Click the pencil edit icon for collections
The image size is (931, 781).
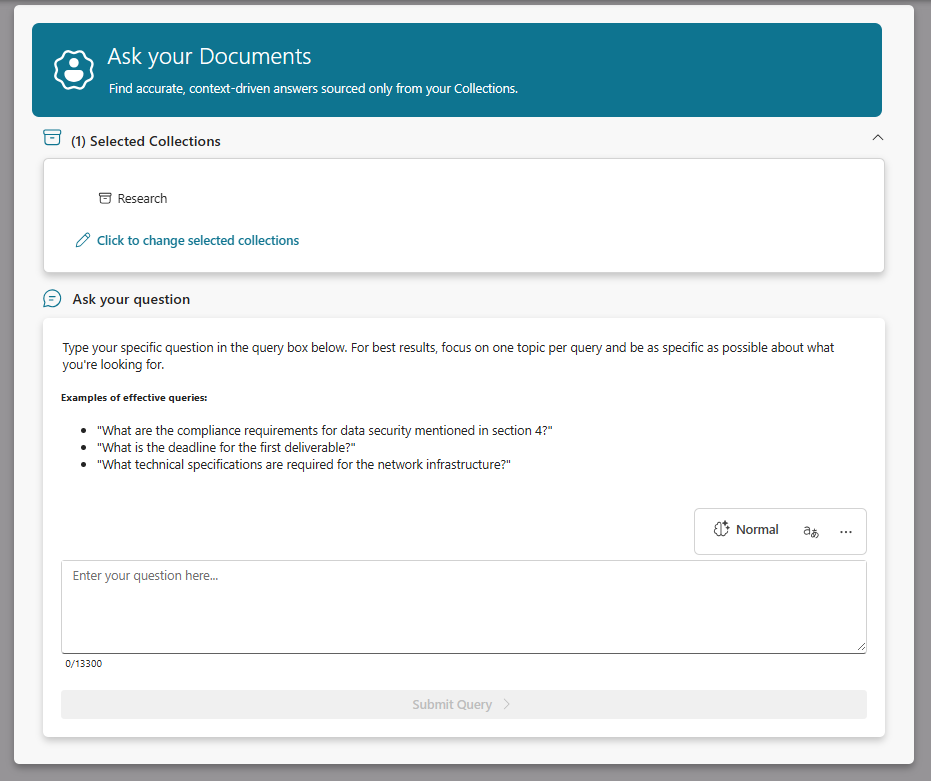pyautogui.click(x=83, y=241)
